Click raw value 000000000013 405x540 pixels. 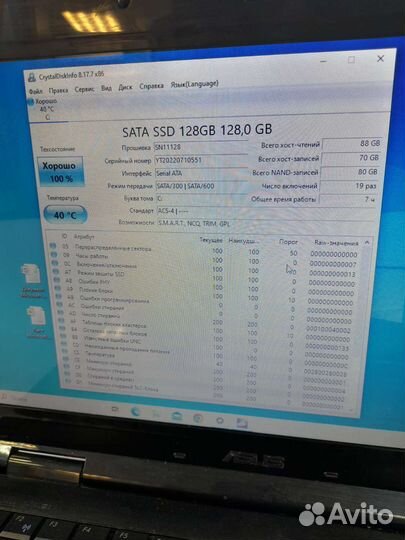click(332, 274)
